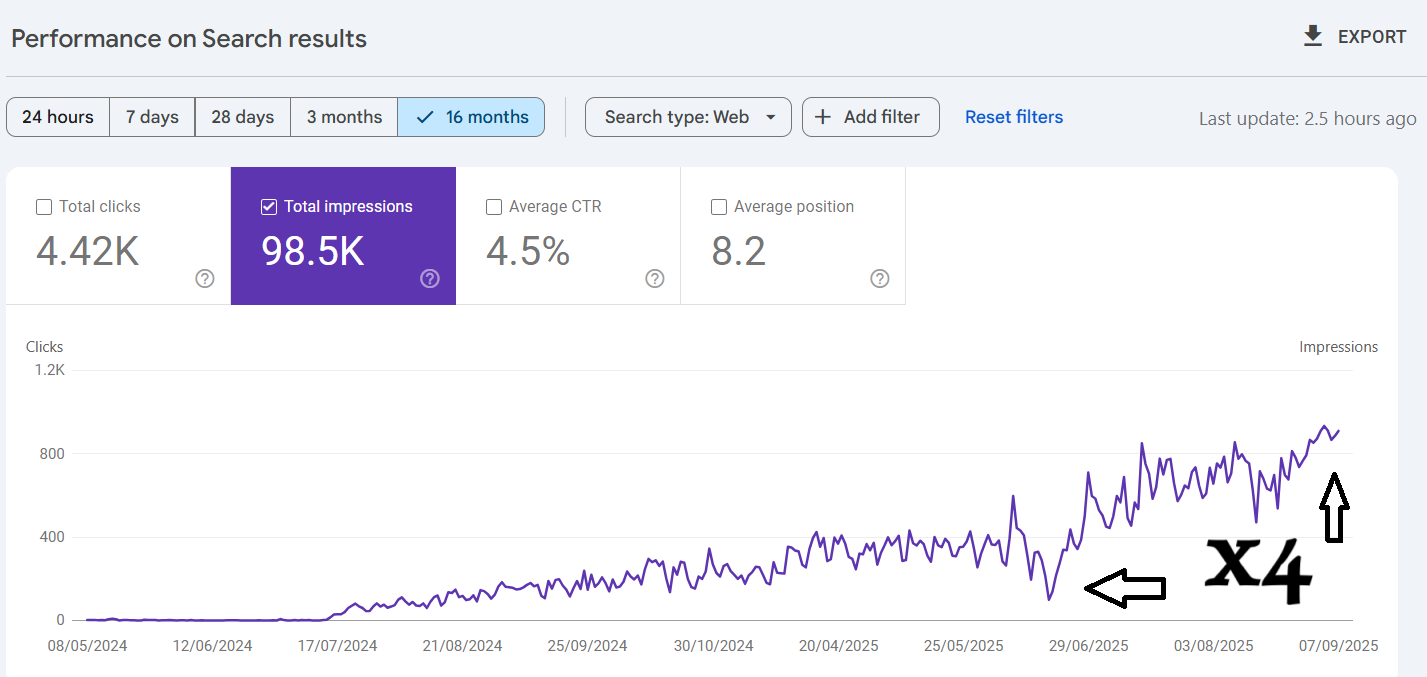Enable the Total clicks checkbox
This screenshot has height=677, width=1427.
pos(44,207)
